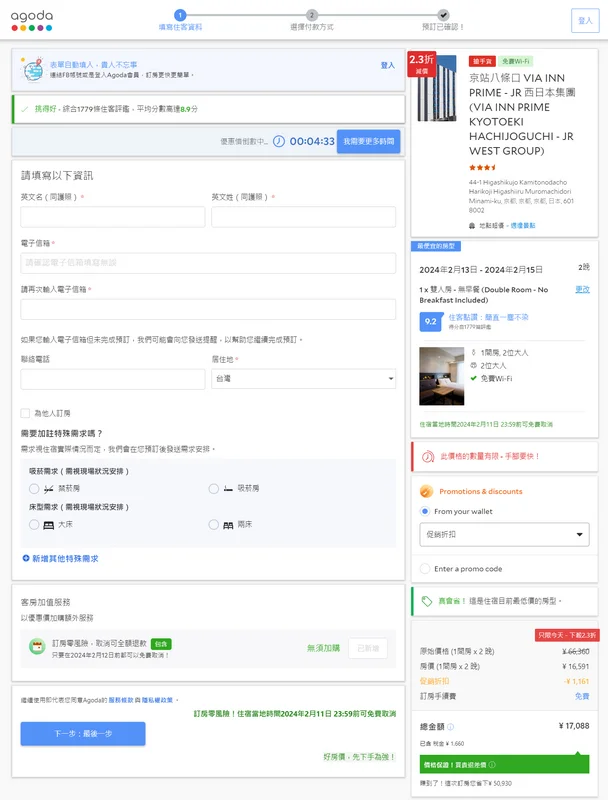Select the 兩床 radio button

(214, 524)
